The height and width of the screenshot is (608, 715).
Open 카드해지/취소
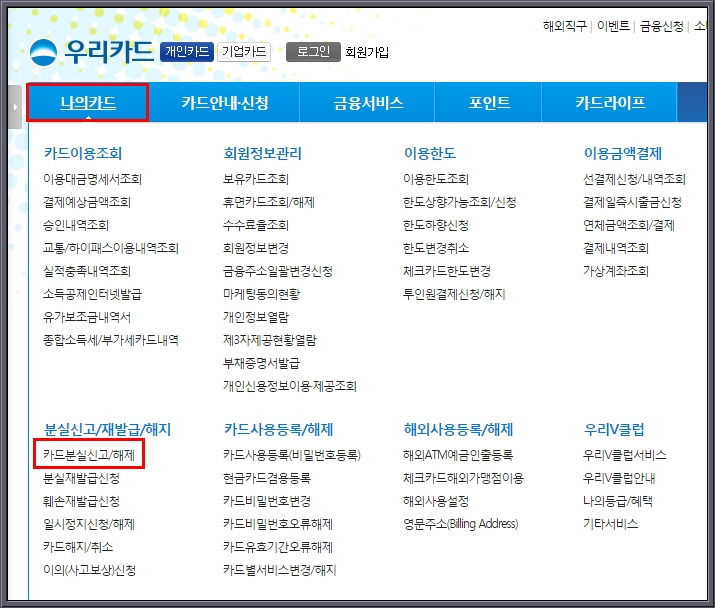pos(78,546)
